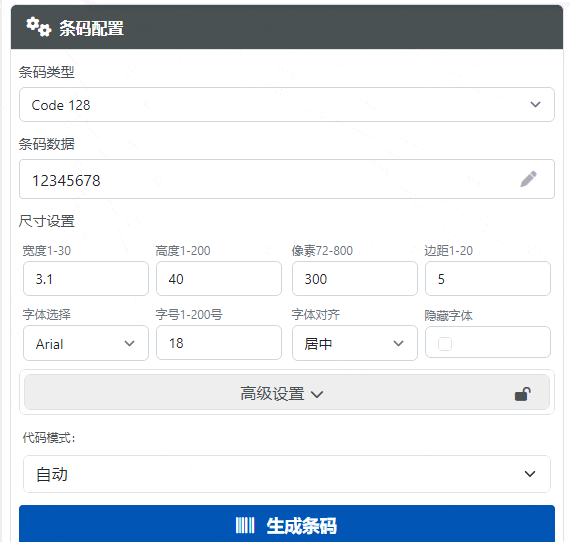The image size is (570, 542).
Task: Click the 像素 input showing 300
Action: click(355, 279)
